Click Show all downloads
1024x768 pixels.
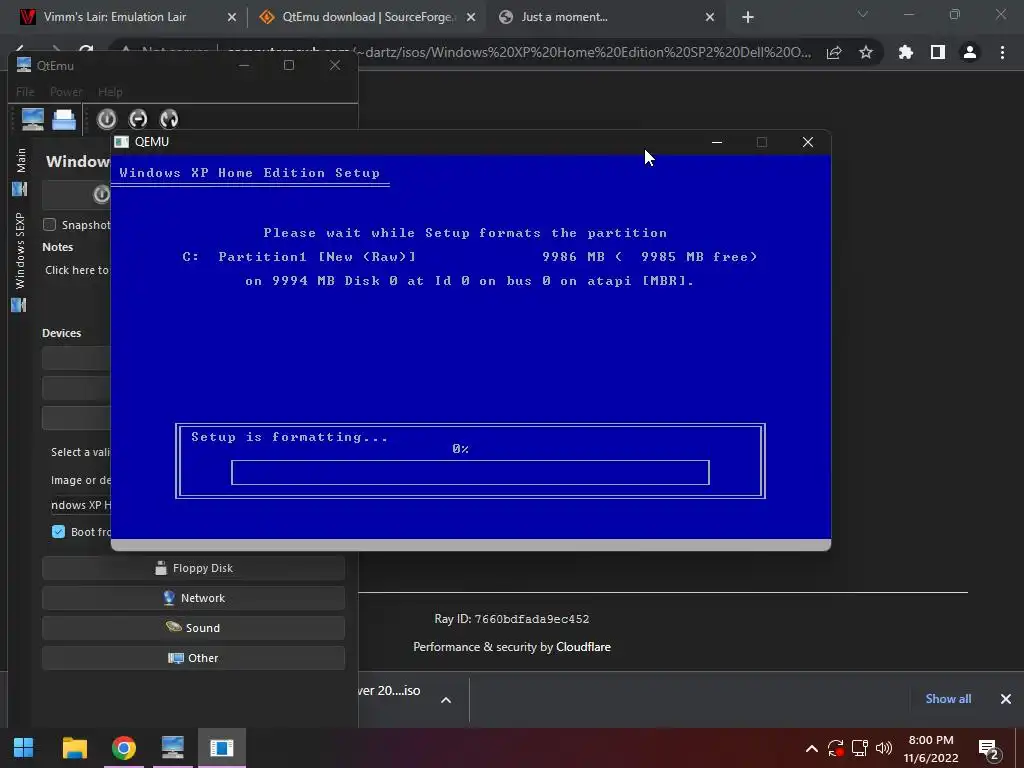pyautogui.click(x=948, y=699)
